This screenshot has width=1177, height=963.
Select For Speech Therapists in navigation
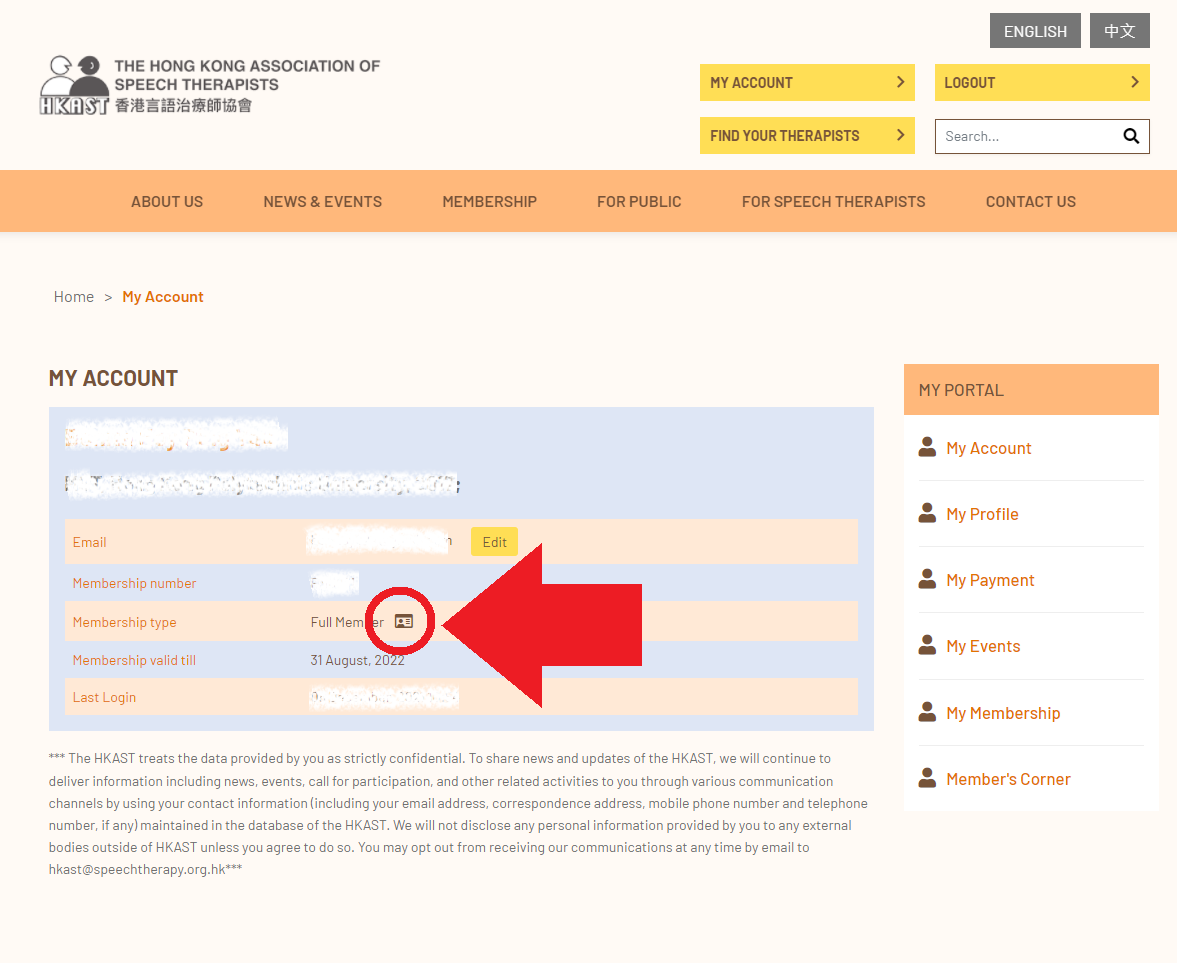[833, 201]
